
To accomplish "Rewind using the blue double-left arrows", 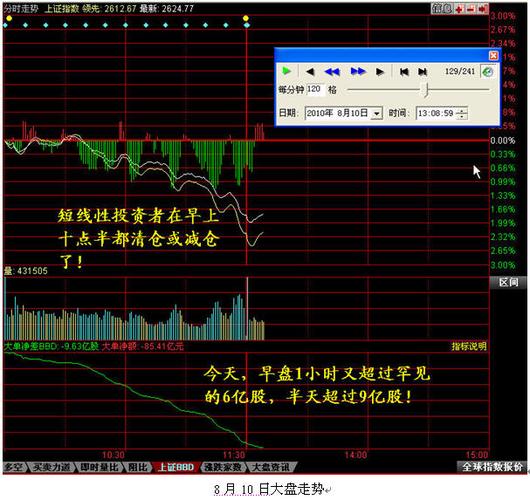I will 332,72.
